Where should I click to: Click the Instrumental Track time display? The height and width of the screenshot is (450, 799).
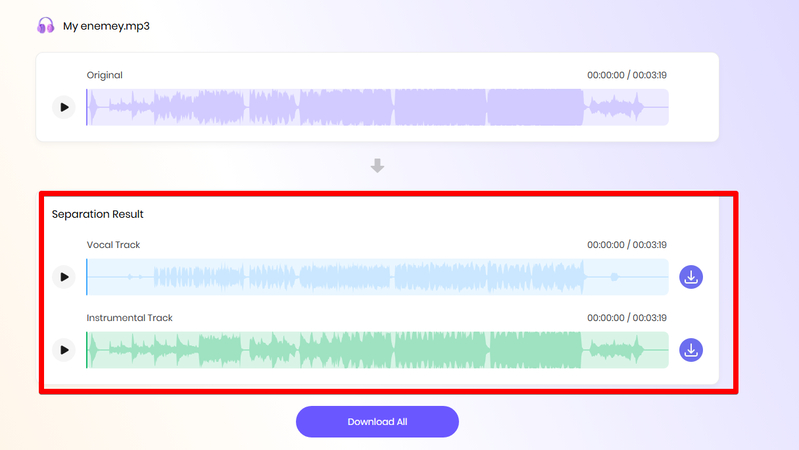pos(627,318)
